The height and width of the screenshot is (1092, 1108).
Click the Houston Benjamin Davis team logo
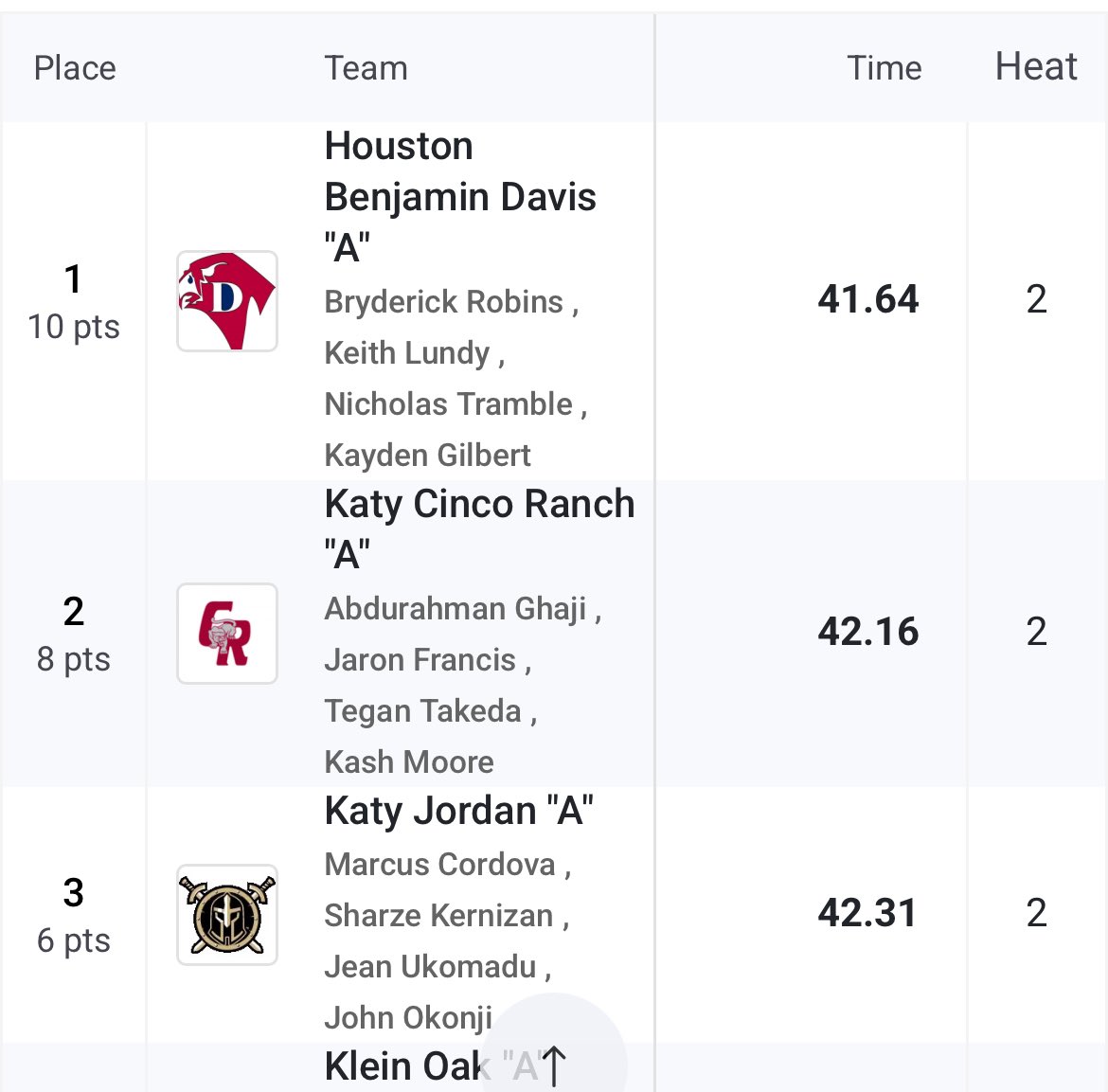(227, 301)
